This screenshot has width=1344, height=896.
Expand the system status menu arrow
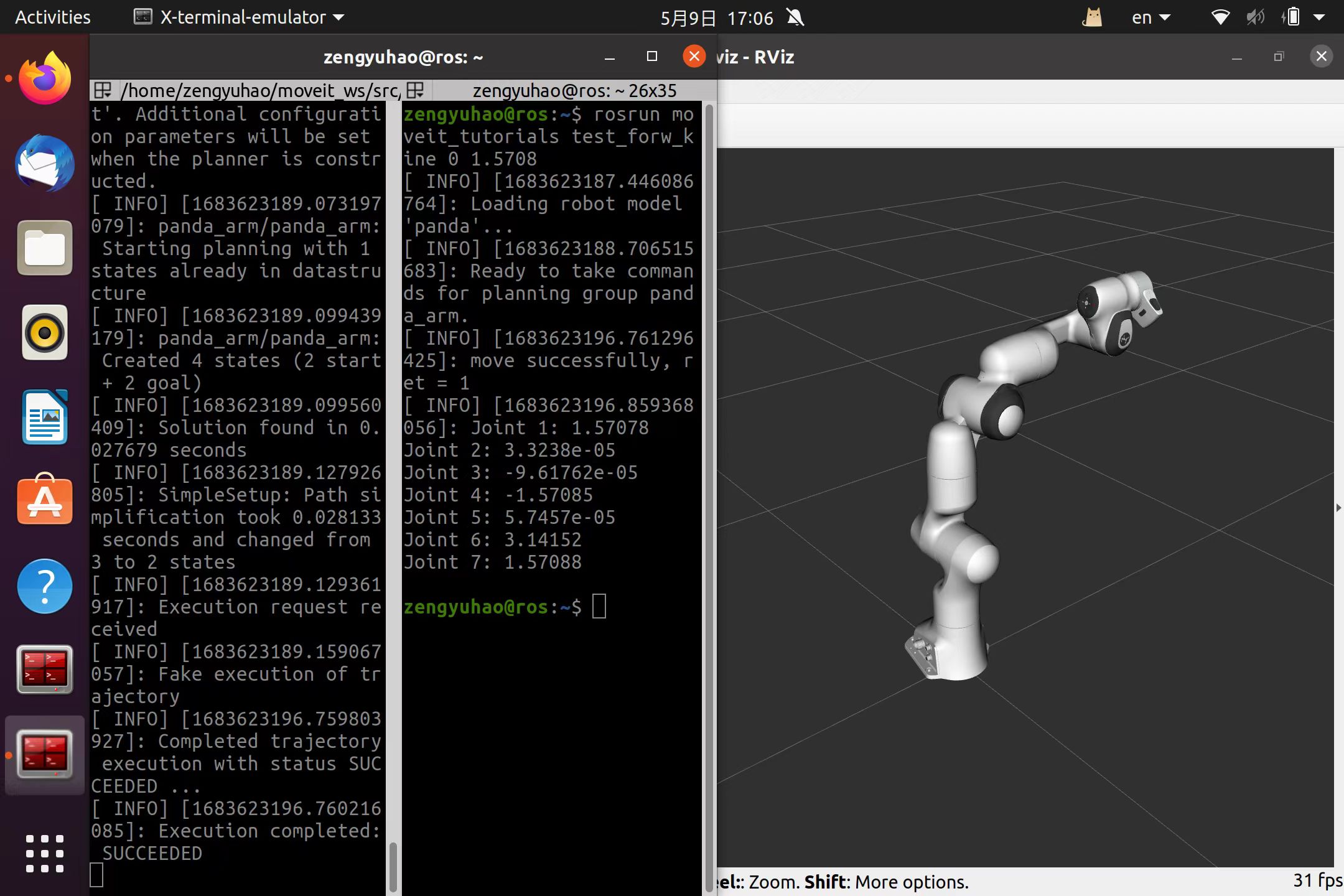coord(1319,17)
